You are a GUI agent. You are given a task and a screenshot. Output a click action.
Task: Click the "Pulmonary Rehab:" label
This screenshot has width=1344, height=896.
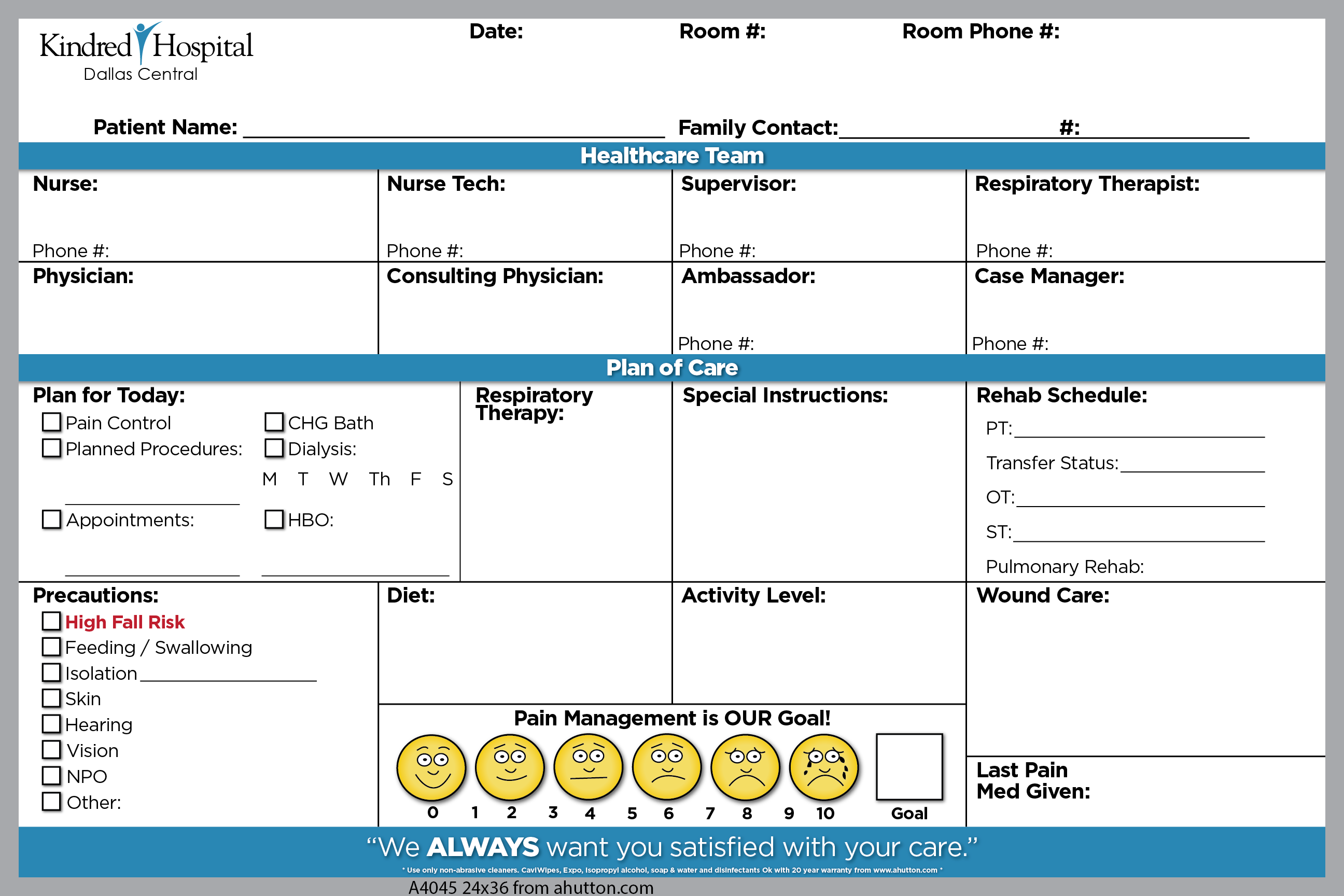coord(1065,567)
